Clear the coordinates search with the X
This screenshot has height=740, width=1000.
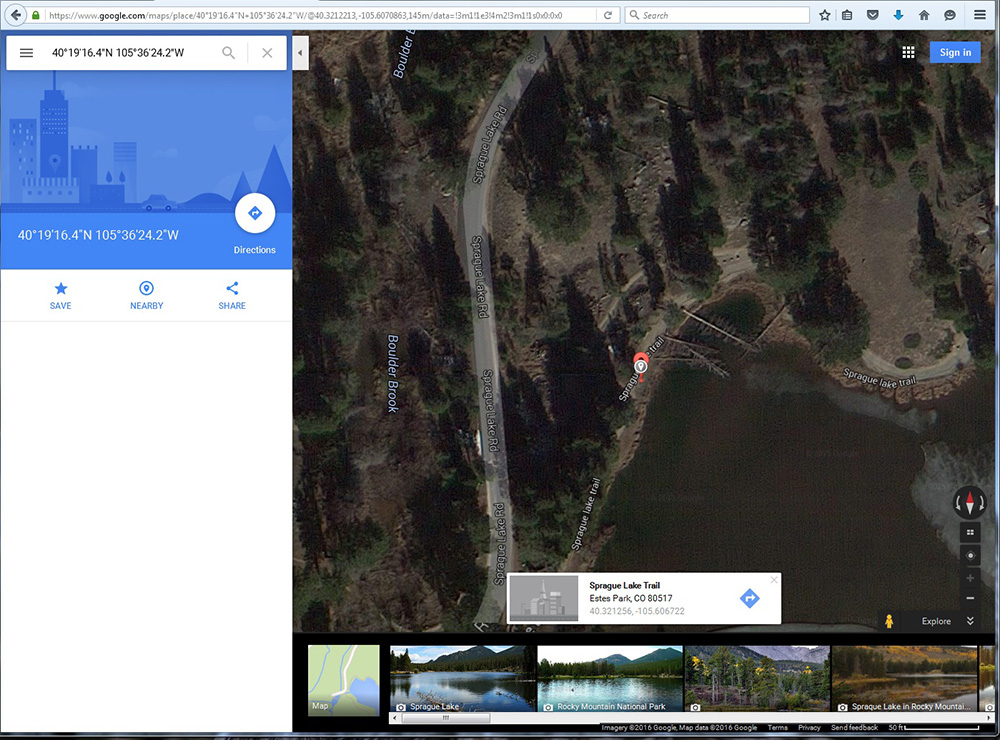(x=267, y=53)
